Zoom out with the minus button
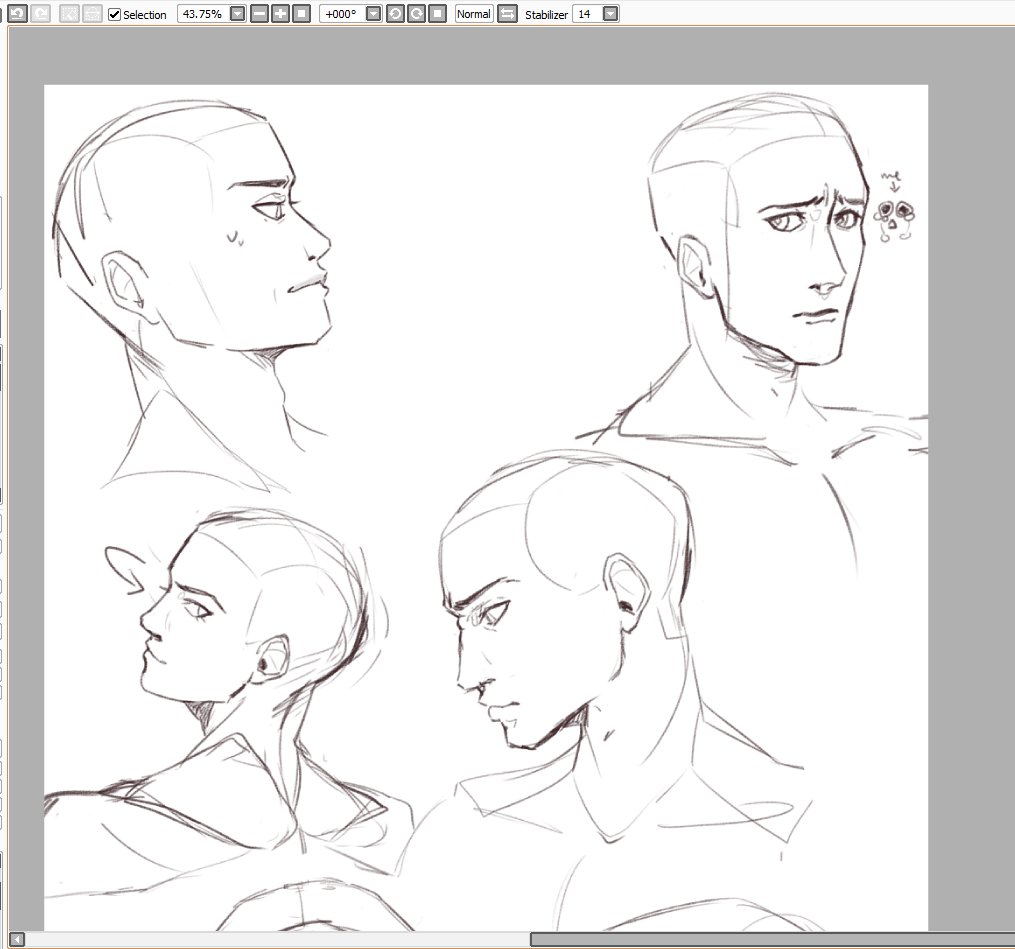 pyautogui.click(x=259, y=14)
